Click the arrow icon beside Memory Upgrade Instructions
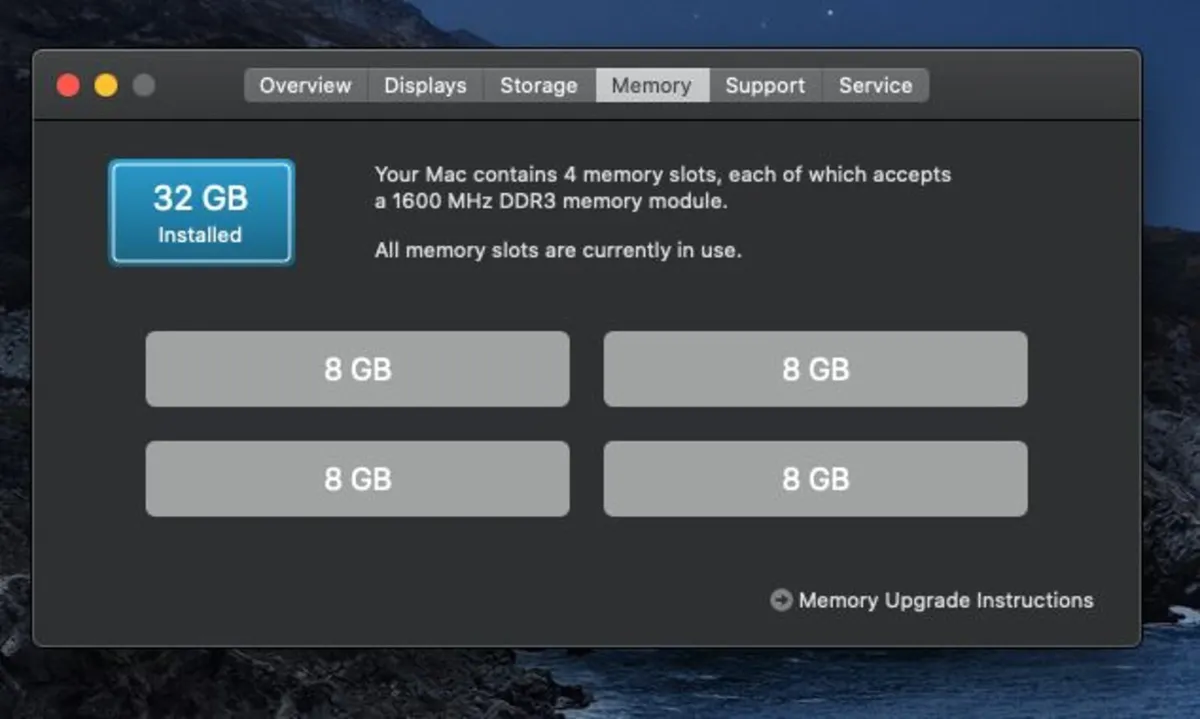 [781, 600]
